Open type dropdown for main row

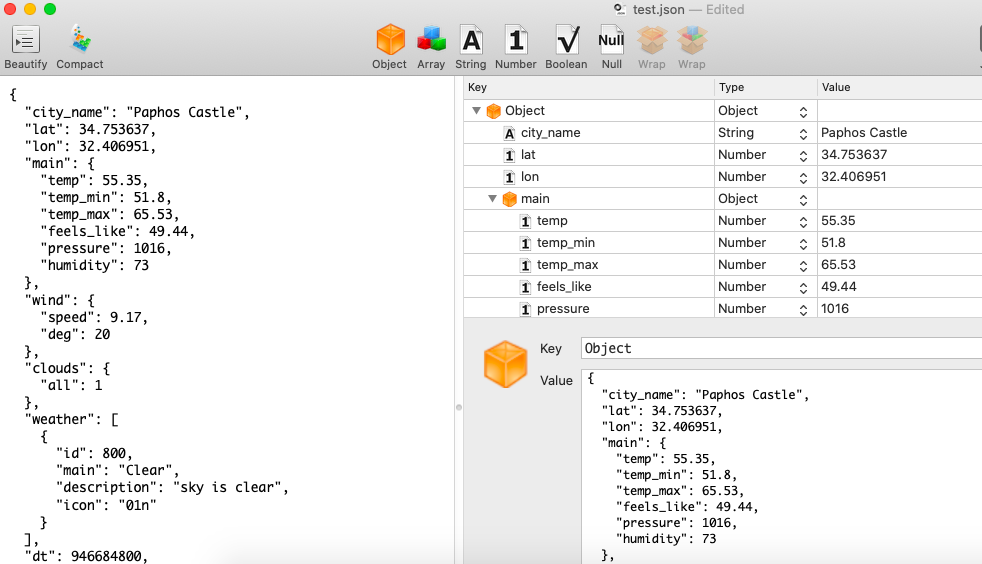(x=803, y=199)
